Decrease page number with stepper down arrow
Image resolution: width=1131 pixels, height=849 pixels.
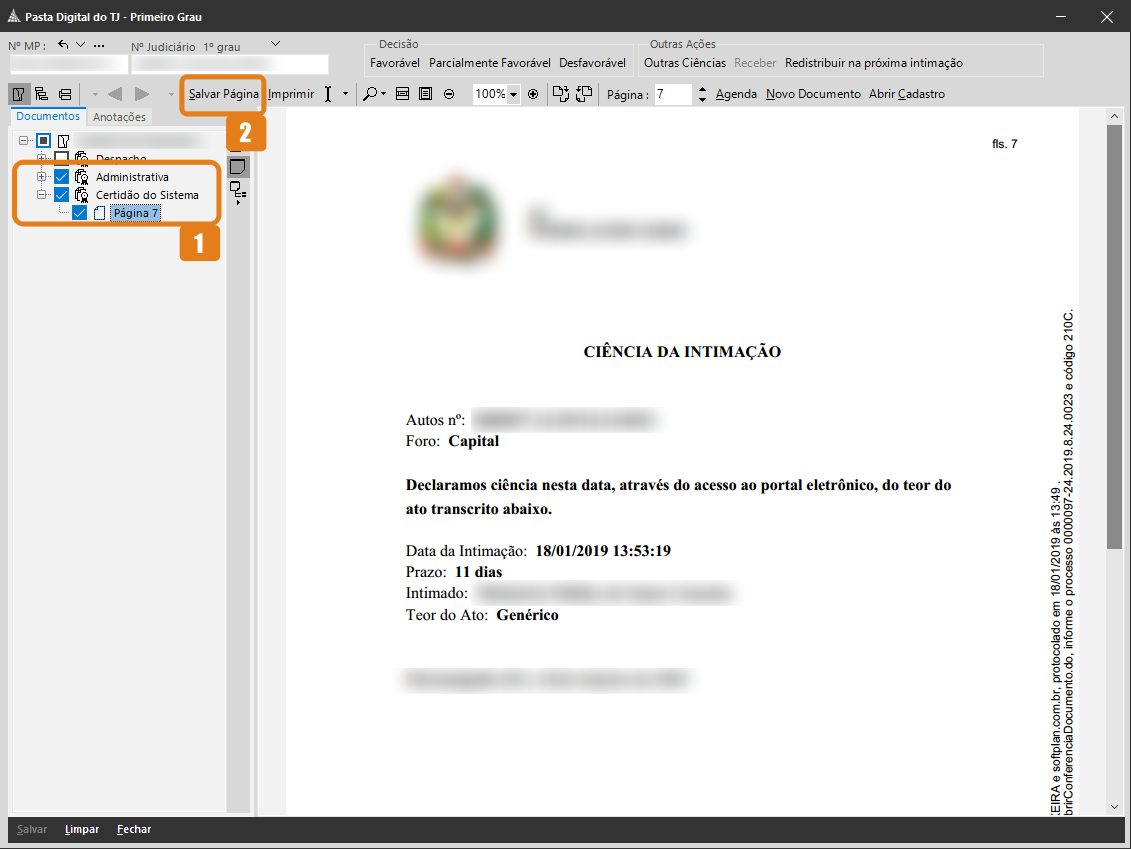(703, 100)
